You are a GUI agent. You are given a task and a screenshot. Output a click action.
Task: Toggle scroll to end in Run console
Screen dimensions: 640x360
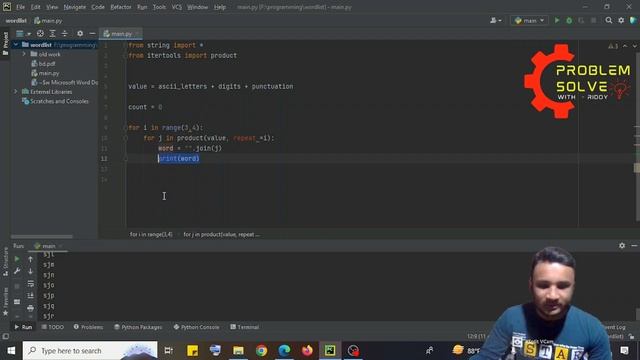coord(31,296)
